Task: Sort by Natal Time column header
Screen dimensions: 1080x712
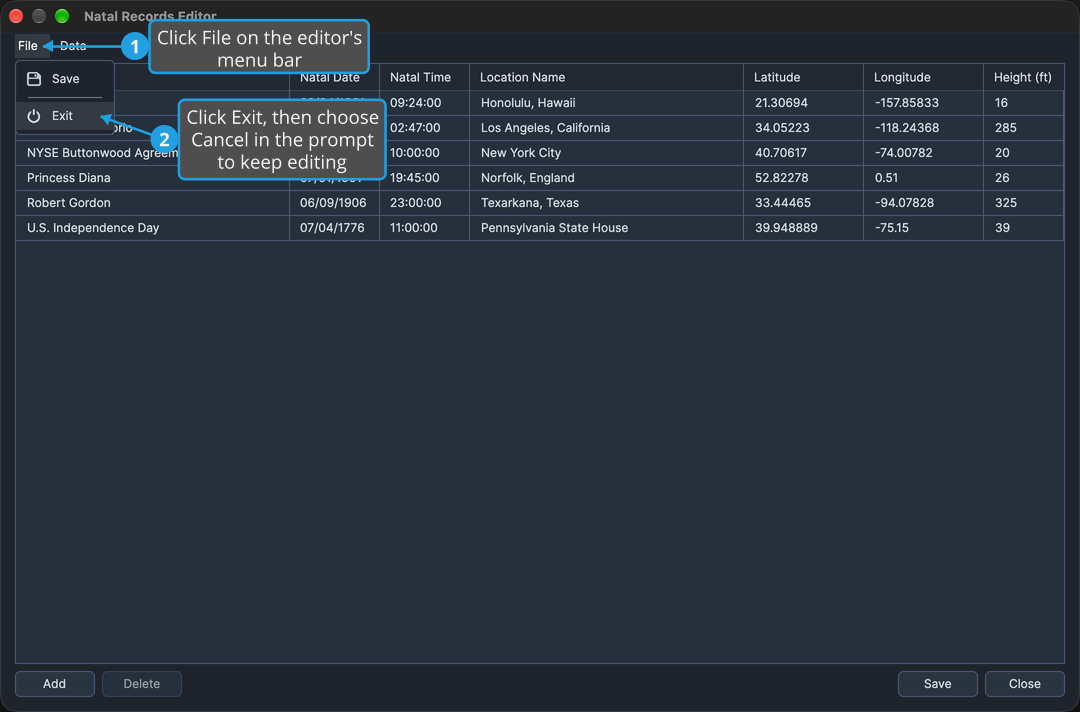Action: tap(424, 77)
